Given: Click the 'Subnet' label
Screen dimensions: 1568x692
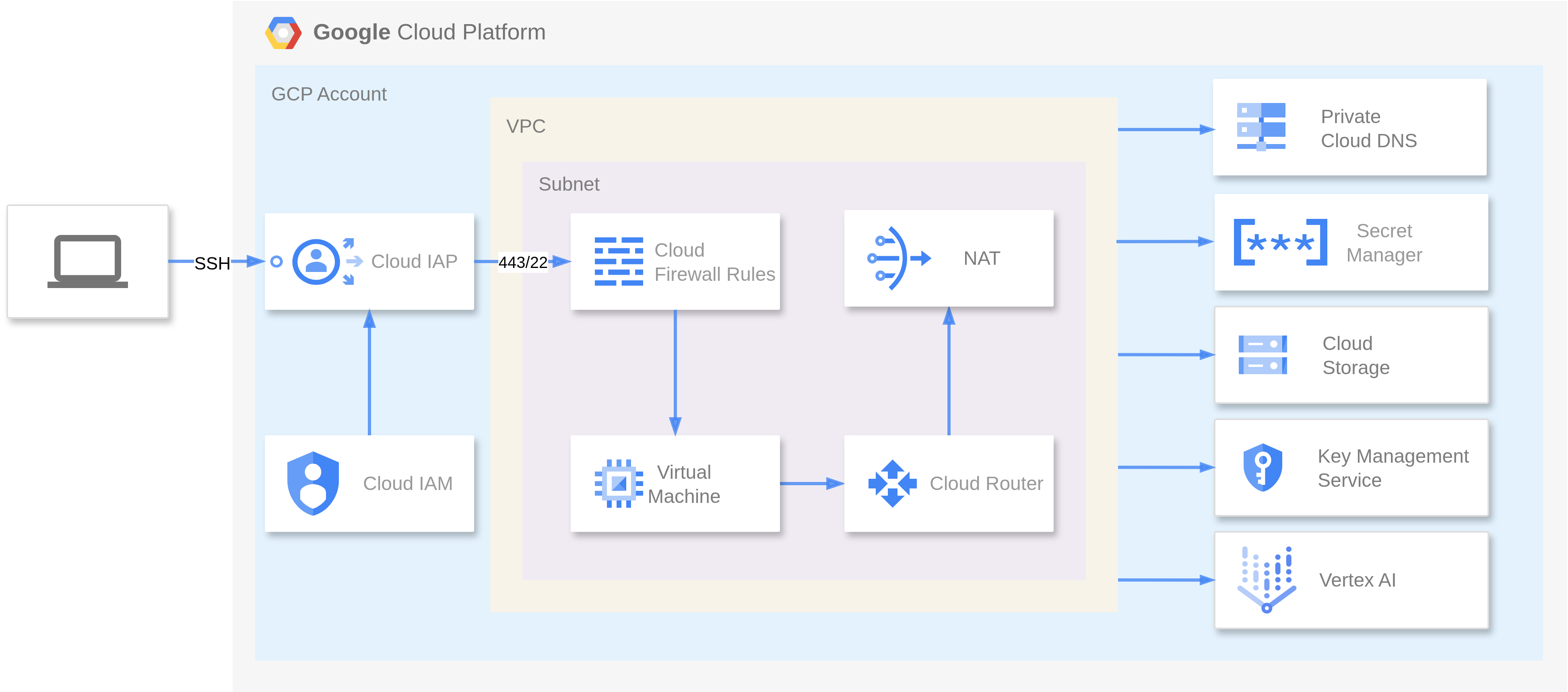Looking at the screenshot, I should tap(569, 184).
